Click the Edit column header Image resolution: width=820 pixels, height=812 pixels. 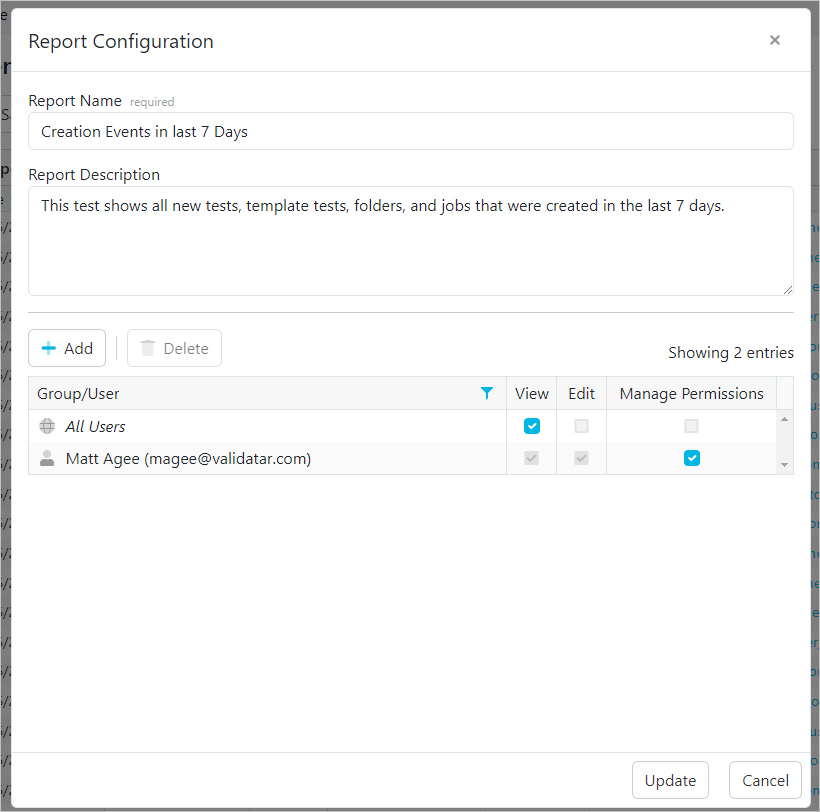(x=581, y=393)
